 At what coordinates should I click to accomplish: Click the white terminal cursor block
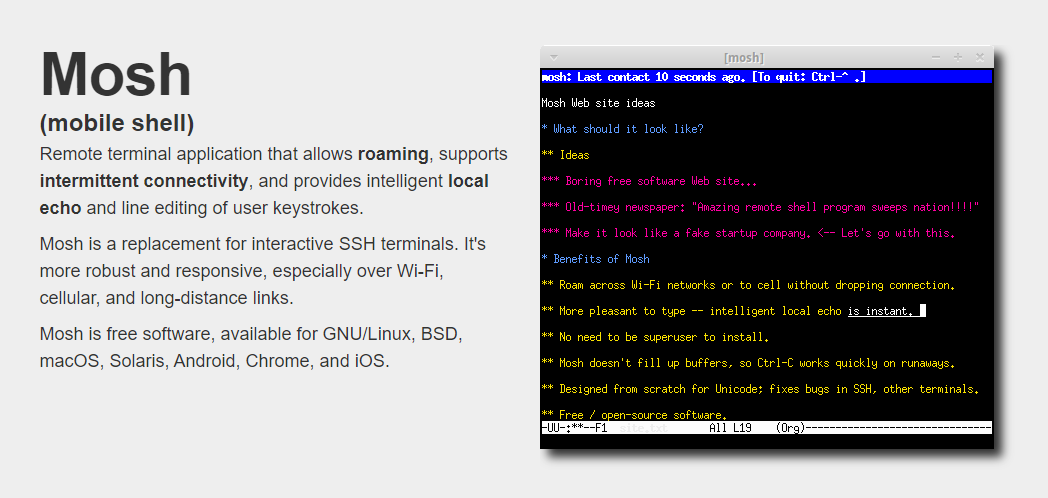coord(922,311)
